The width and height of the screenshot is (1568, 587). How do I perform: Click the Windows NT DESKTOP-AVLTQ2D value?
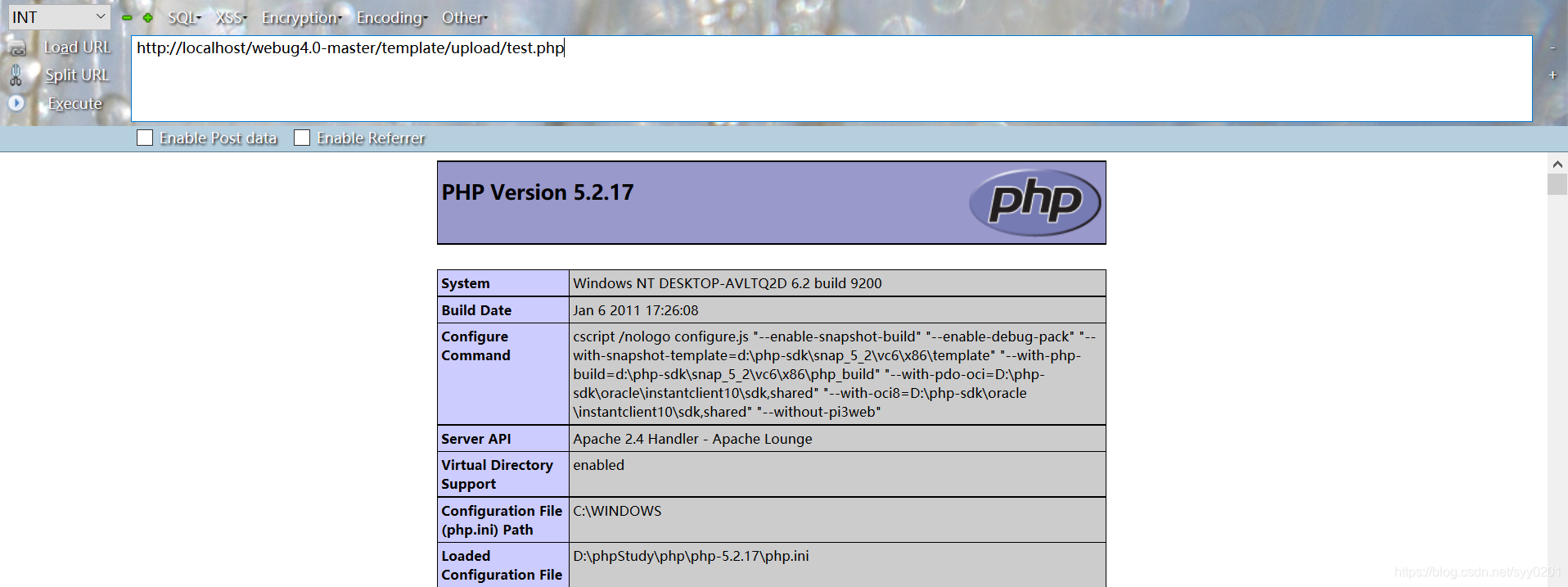click(x=728, y=283)
